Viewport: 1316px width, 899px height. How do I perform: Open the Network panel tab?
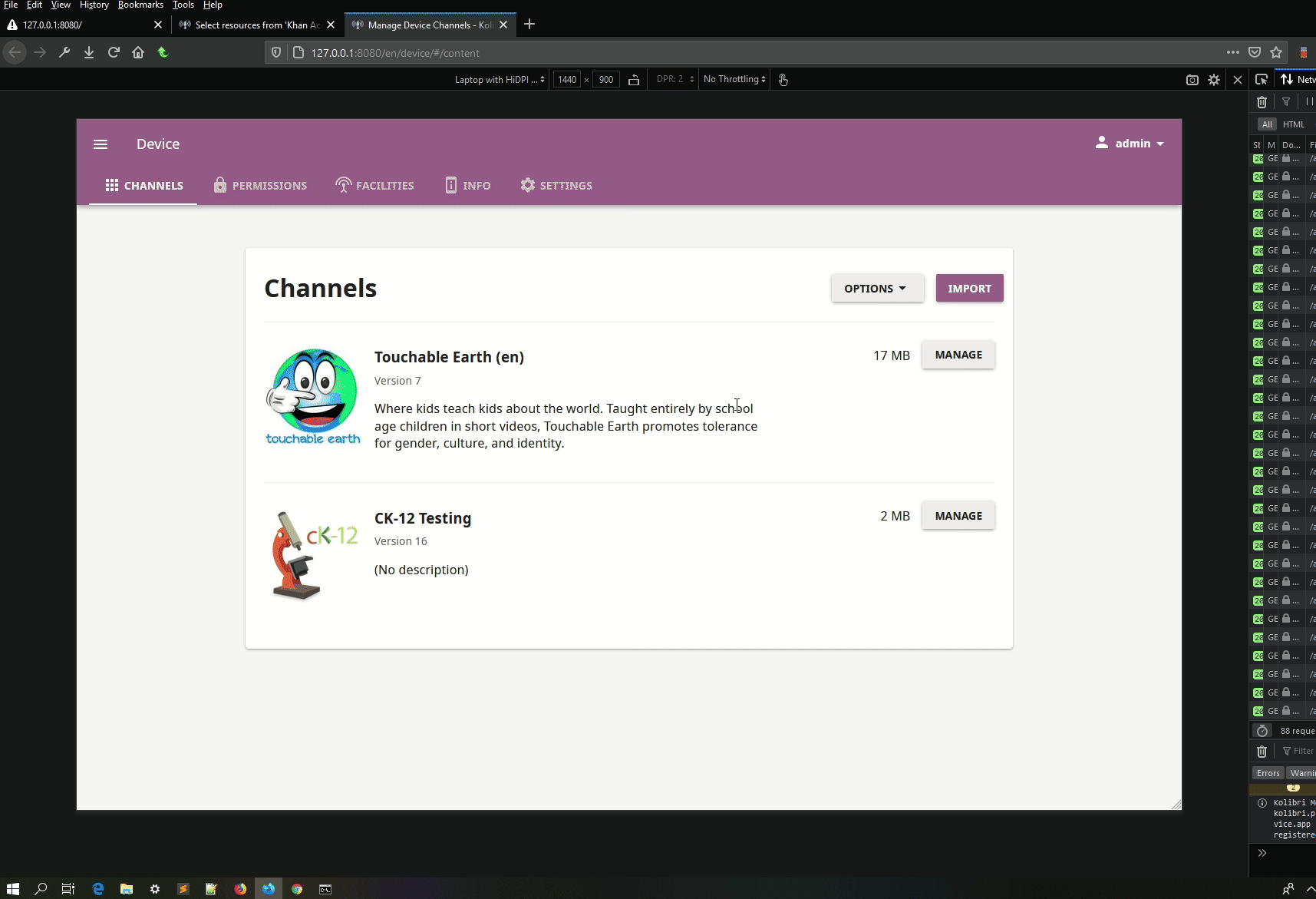pos(1297,79)
